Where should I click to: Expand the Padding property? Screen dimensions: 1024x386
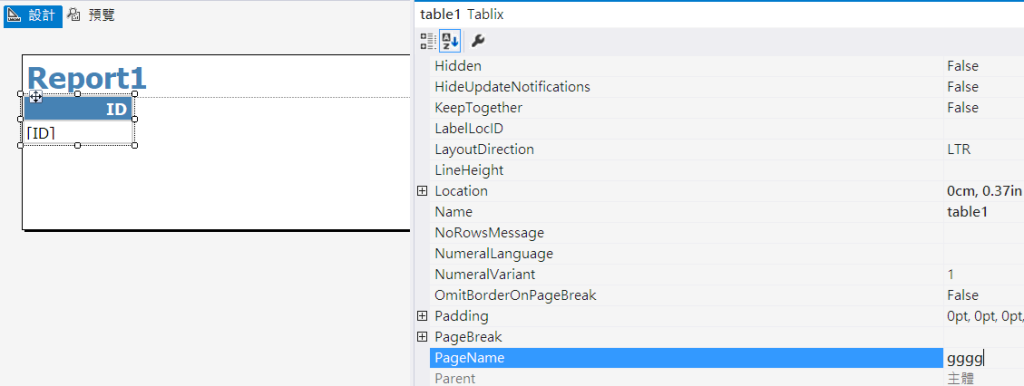422,316
